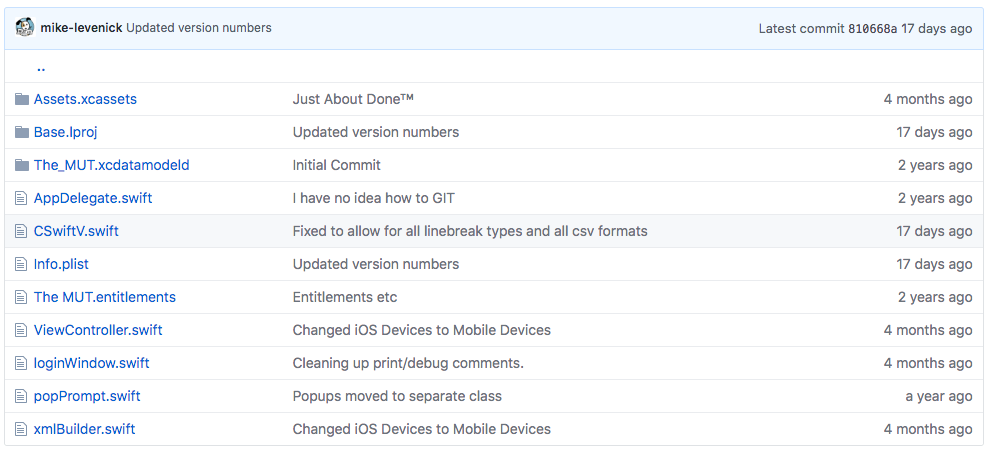Open 'Changed iOS Devices' commit for ViewController.swift
The image size is (989, 452).
[x=421, y=330]
